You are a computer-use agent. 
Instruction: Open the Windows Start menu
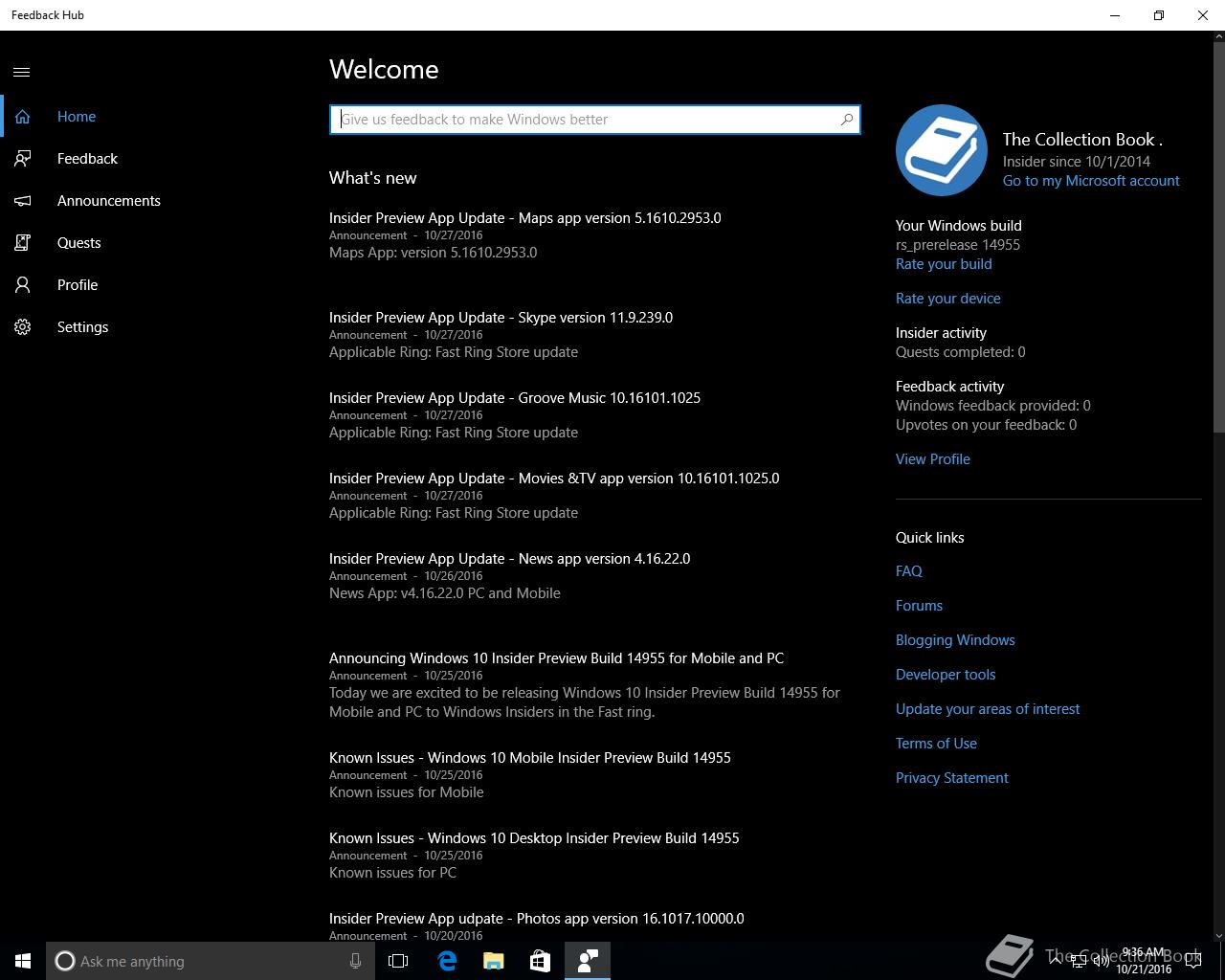pos(23,961)
